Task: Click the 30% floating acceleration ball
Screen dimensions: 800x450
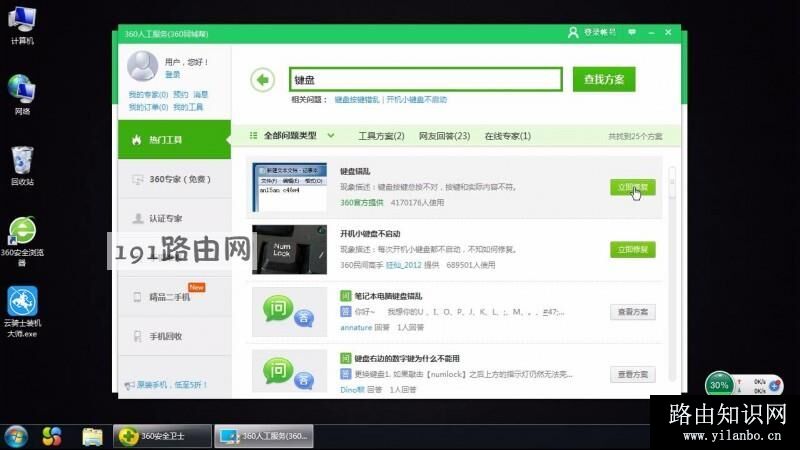Action: (x=719, y=385)
